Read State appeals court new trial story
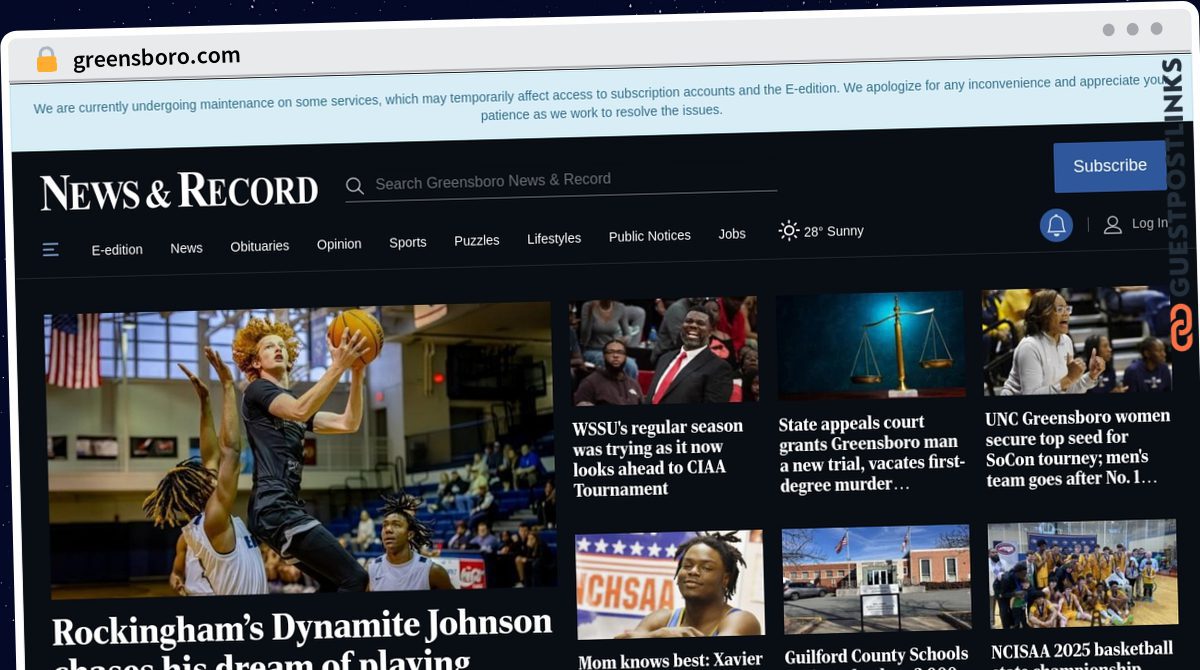The image size is (1200, 670). coord(871,453)
